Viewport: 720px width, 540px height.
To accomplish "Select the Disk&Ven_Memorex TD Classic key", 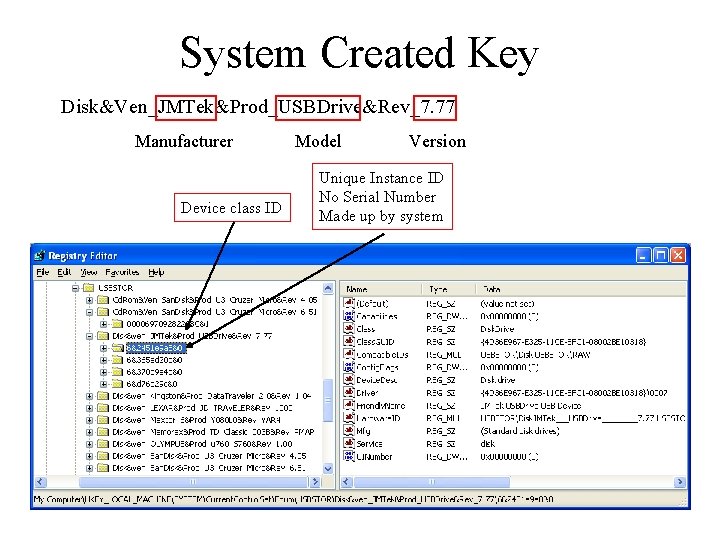I will 213,432.
